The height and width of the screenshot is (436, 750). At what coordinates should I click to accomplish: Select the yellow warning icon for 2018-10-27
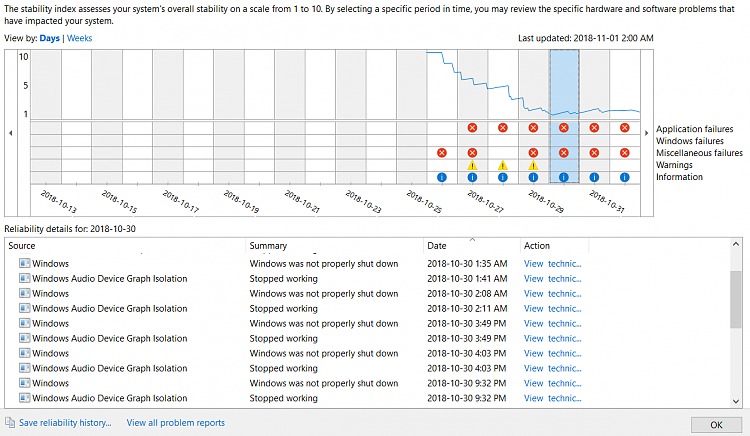pos(472,165)
